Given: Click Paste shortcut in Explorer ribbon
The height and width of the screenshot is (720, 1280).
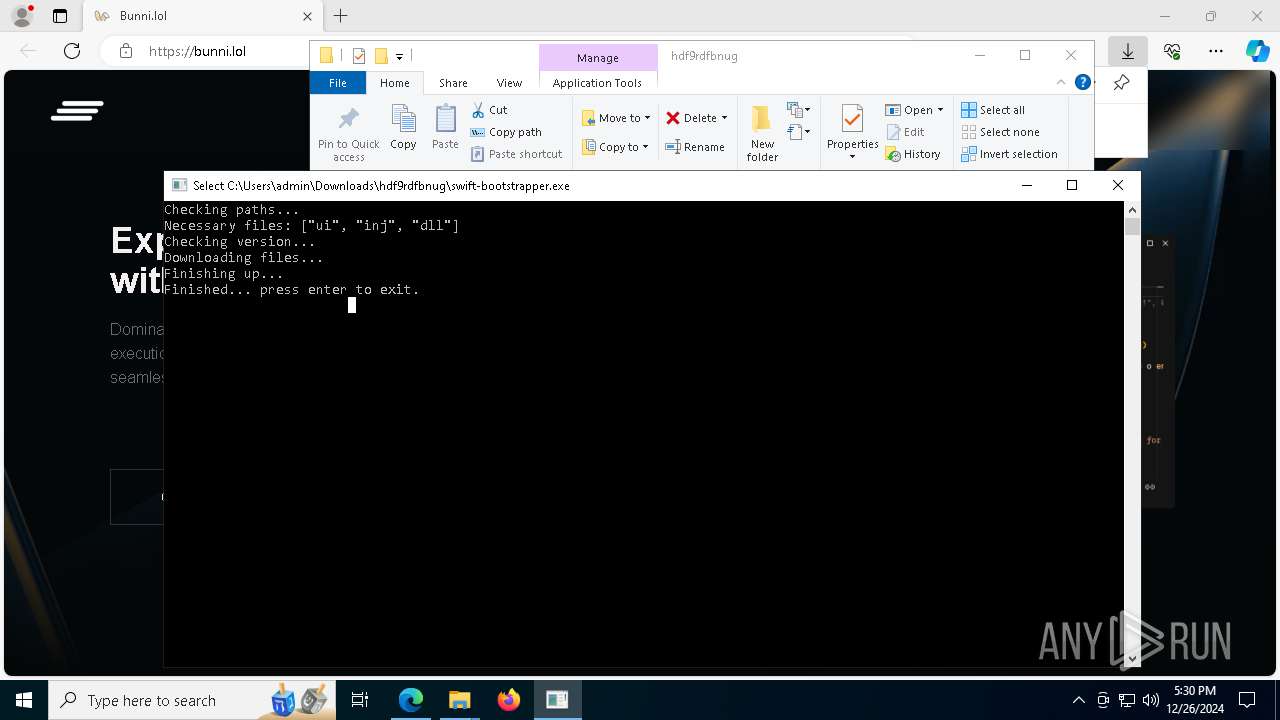Looking at the screenshot, I should tap(517, 154).
